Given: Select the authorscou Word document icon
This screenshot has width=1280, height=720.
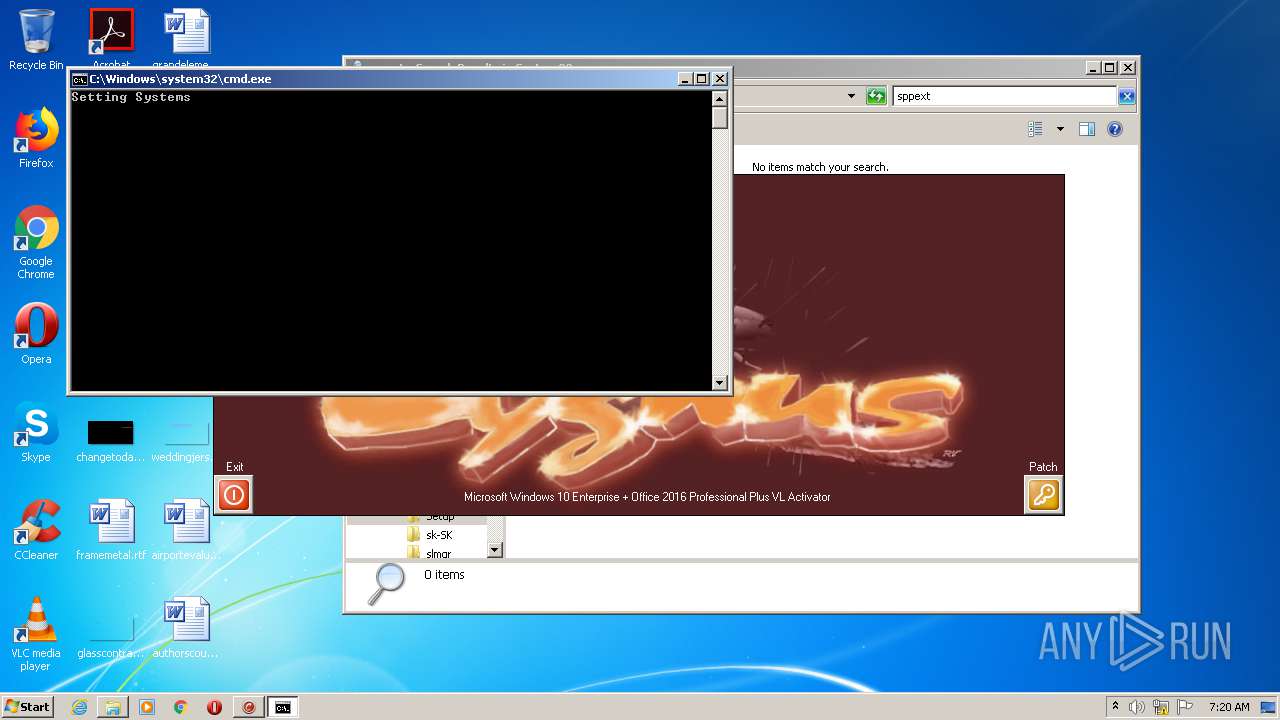Looking at the screenshot, I should click(x=186, y=628).
